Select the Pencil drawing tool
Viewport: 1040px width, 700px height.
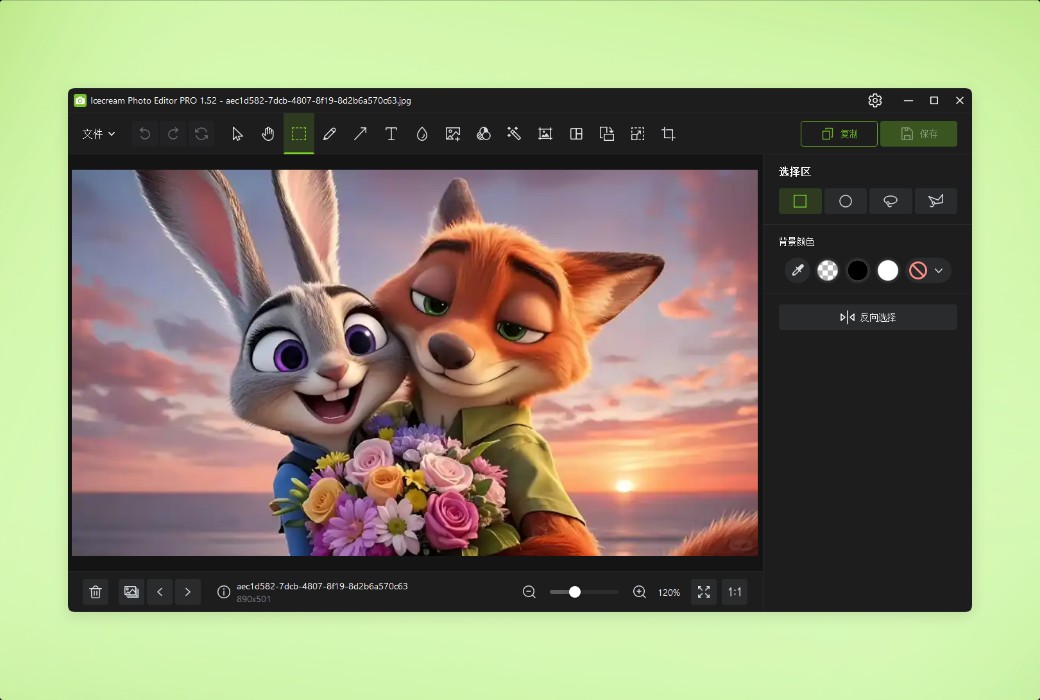point(329,133)
